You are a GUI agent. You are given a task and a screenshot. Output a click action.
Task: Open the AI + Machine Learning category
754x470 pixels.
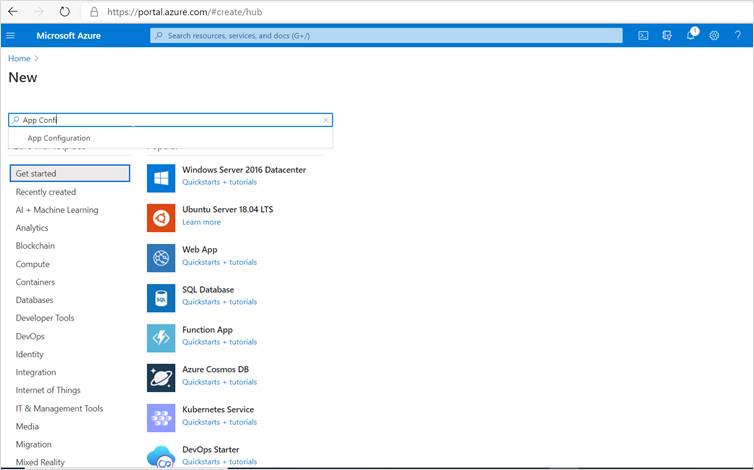[x=57, y=210]
